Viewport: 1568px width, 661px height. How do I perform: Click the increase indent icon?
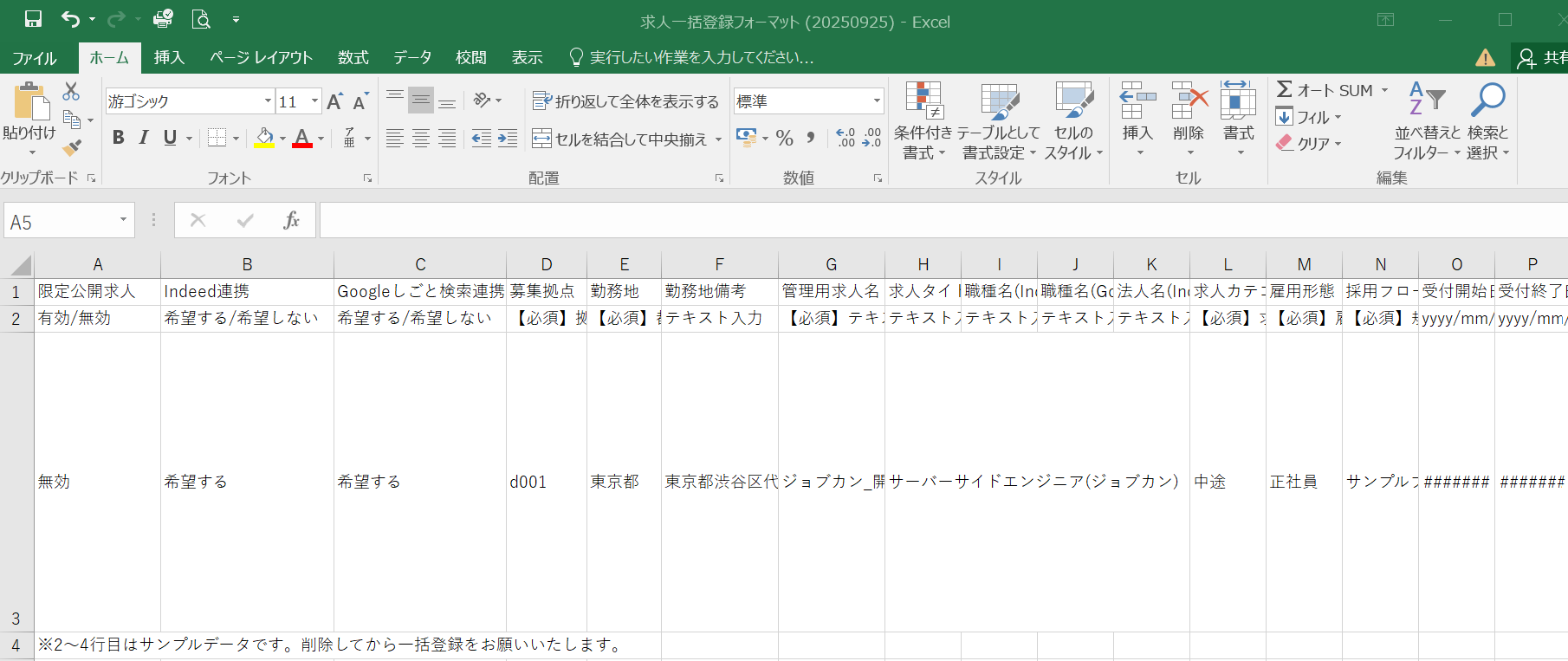pyautogui.click(x=508, y=139)
